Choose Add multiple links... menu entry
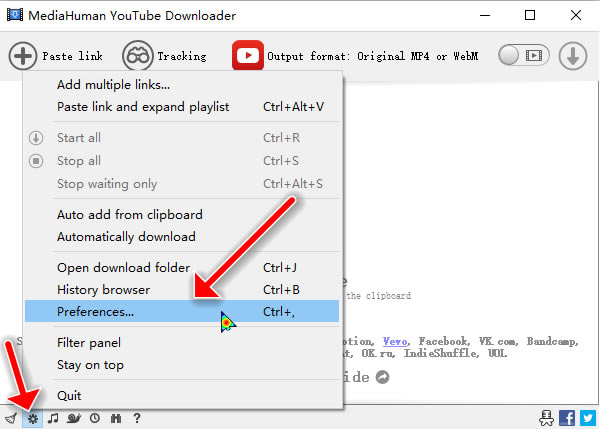 tap(182, 85)
